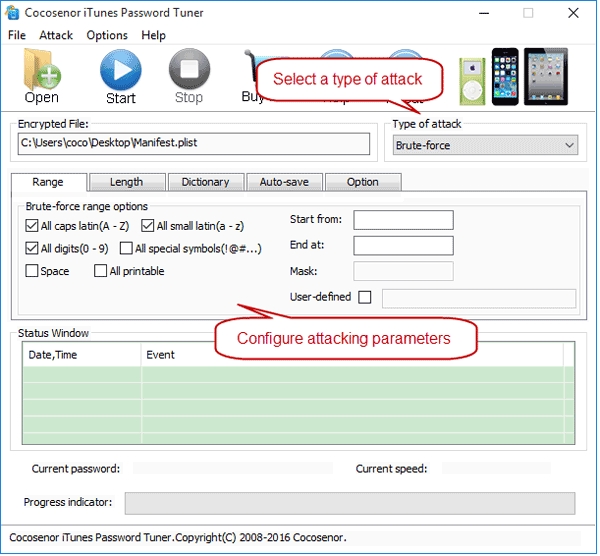Open the File menu
Screen dimensions: 600x556
pyautogui.click(x=17, y=35)
